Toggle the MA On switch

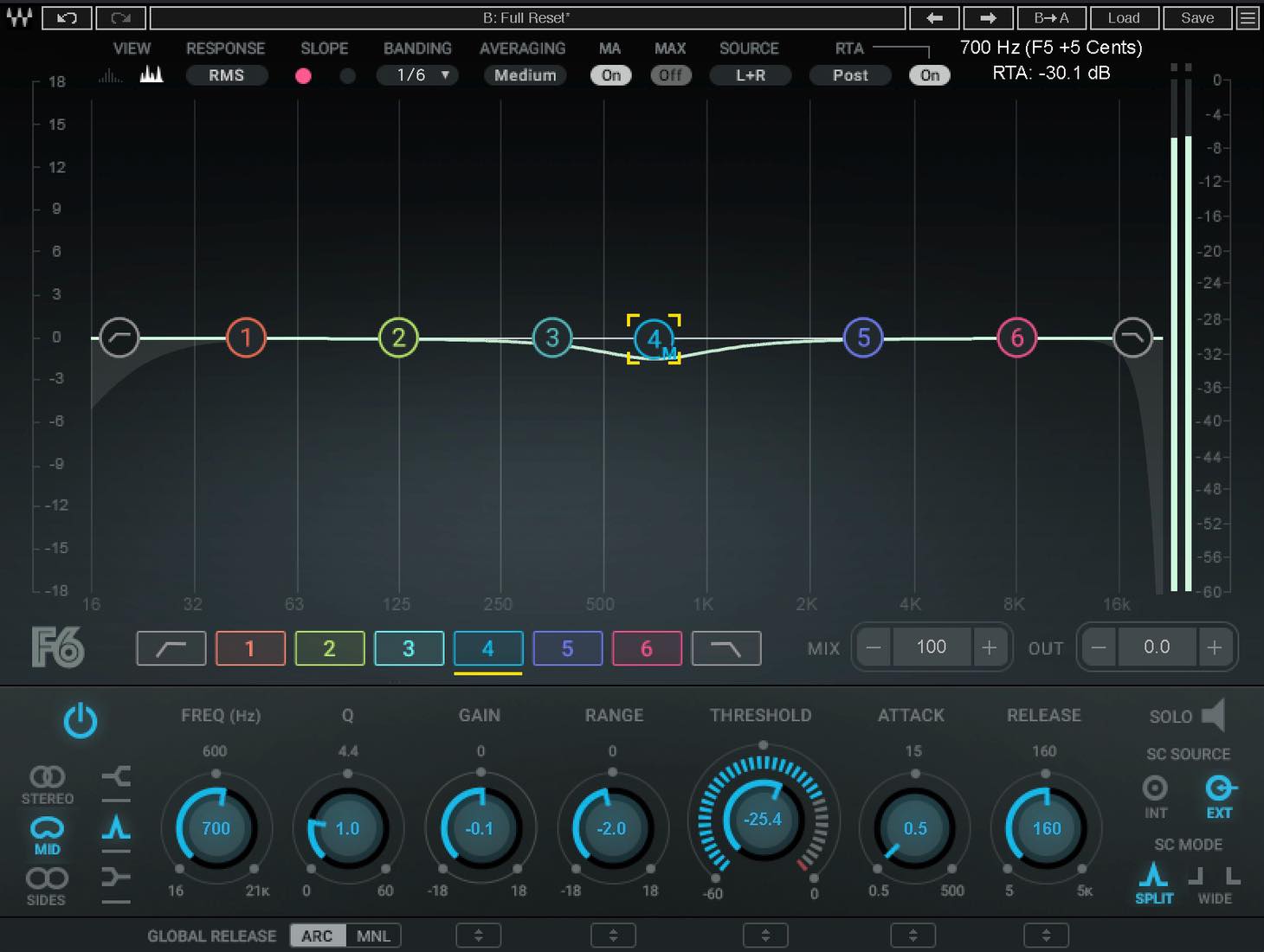(x=611, y=75)
